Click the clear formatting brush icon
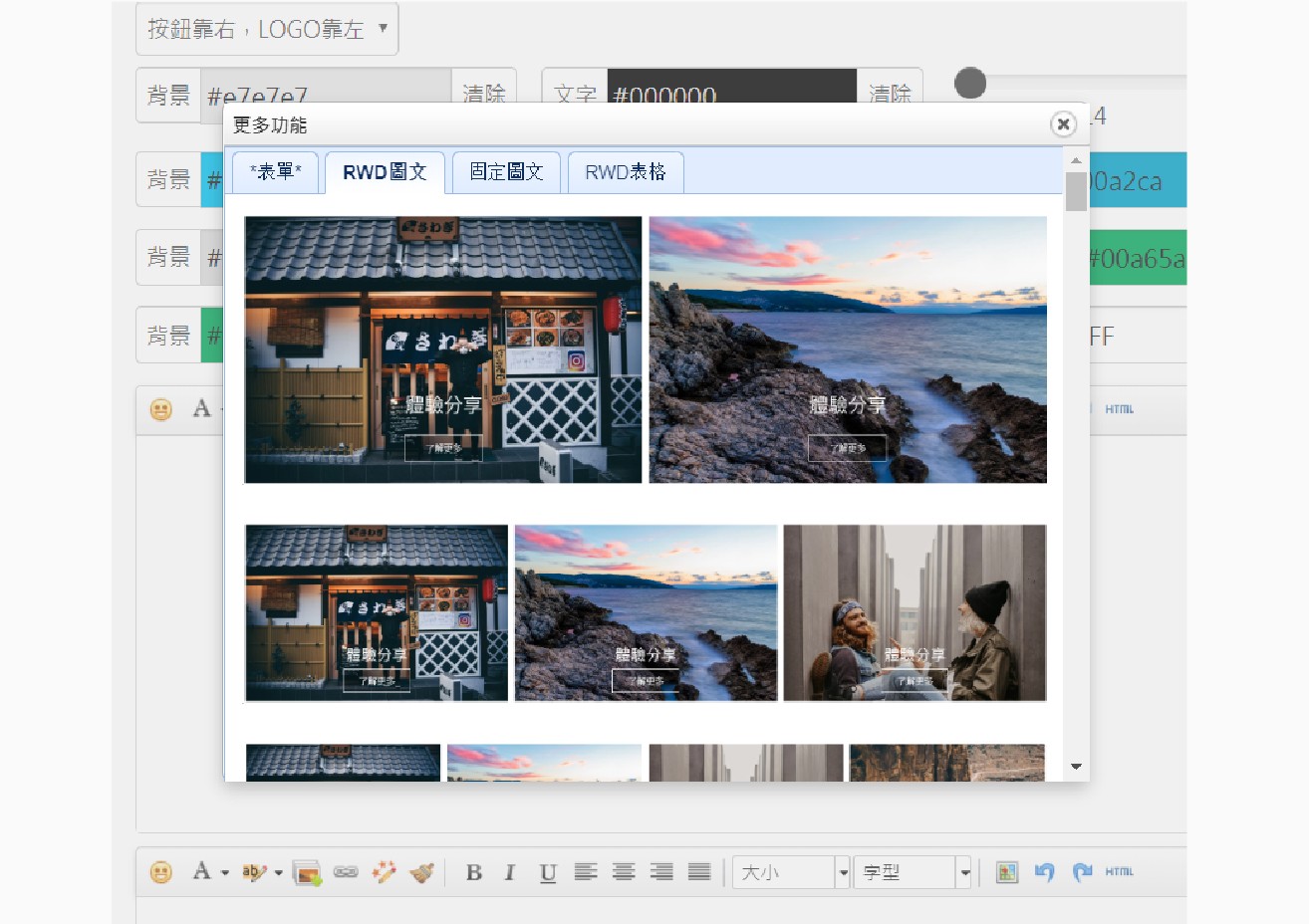The height and width of the screenshot is (924, 1309). pyautogui.click(x=422, y=872)
